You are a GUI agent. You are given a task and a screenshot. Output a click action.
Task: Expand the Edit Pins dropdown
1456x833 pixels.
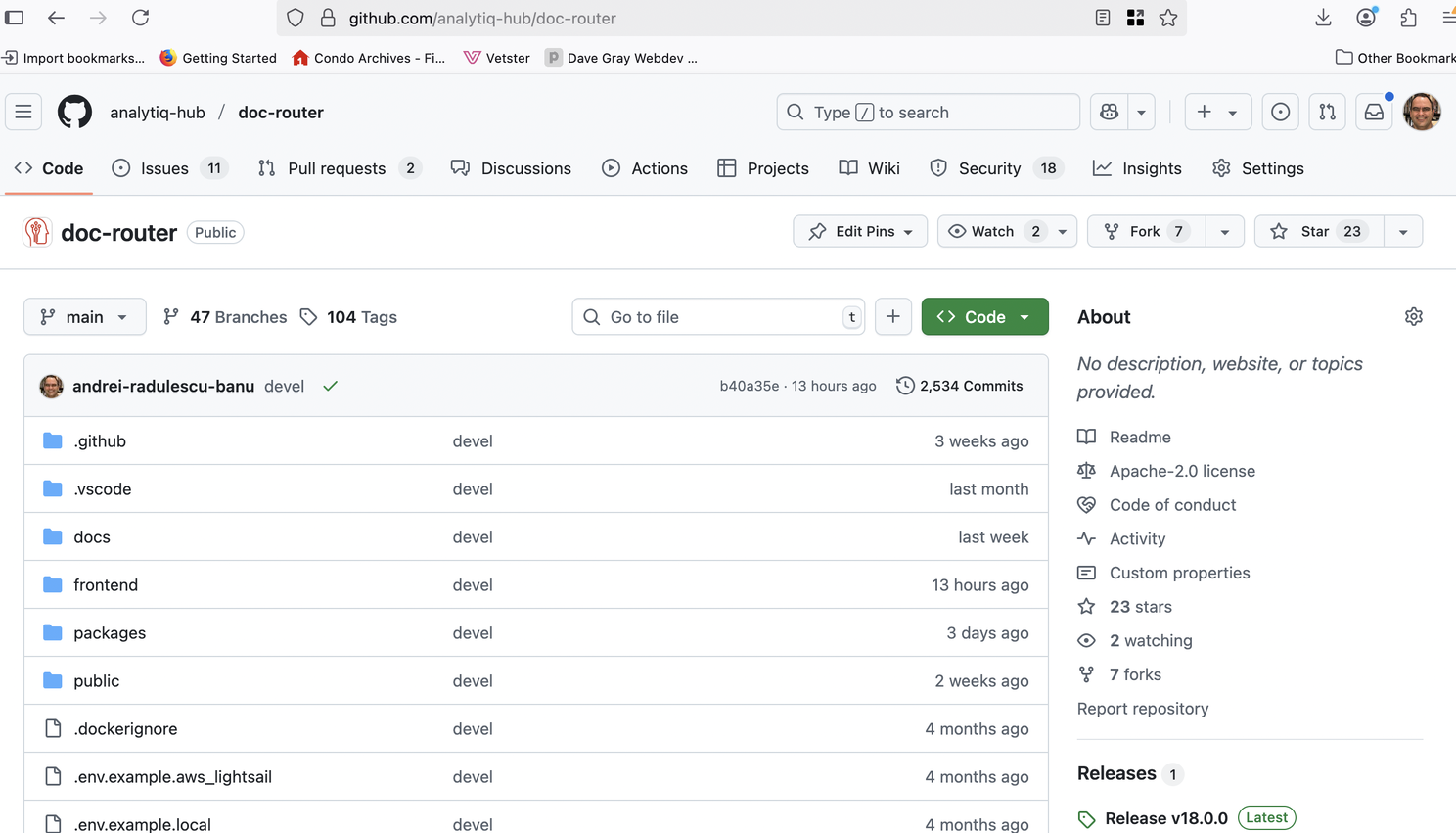(860, 231)
